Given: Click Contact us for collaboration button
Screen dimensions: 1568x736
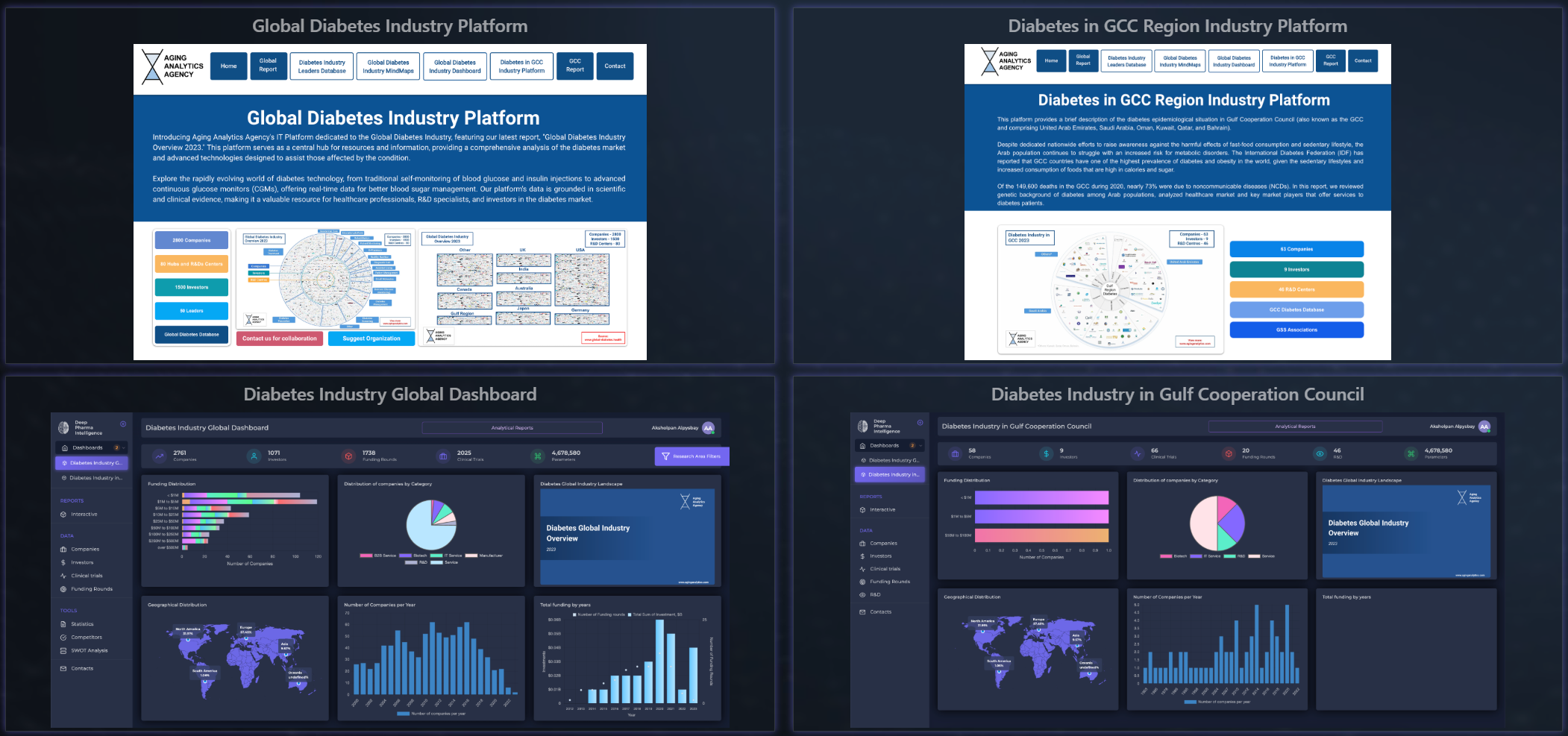Looking at the screenshot, I should point(279,339).
